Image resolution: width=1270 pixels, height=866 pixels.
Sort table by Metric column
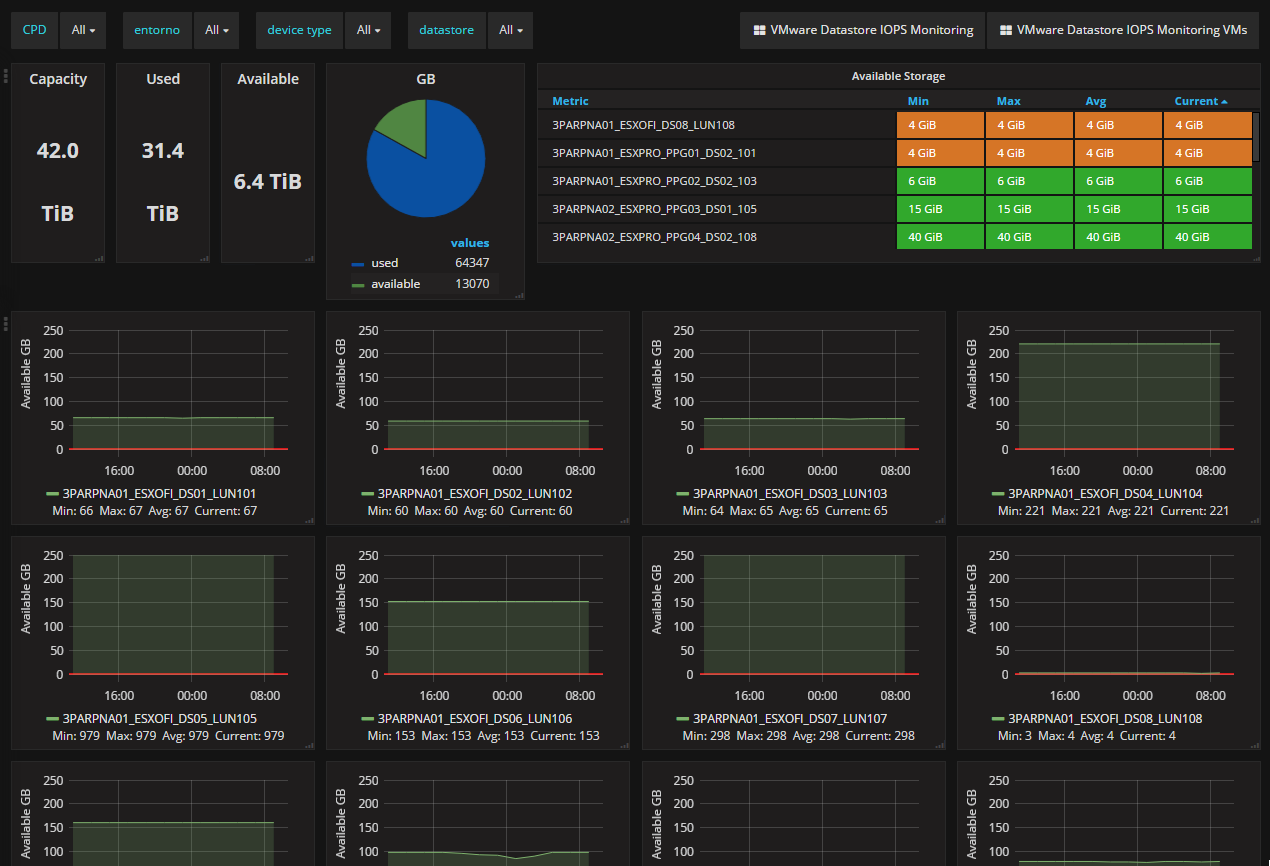(570, 101)
